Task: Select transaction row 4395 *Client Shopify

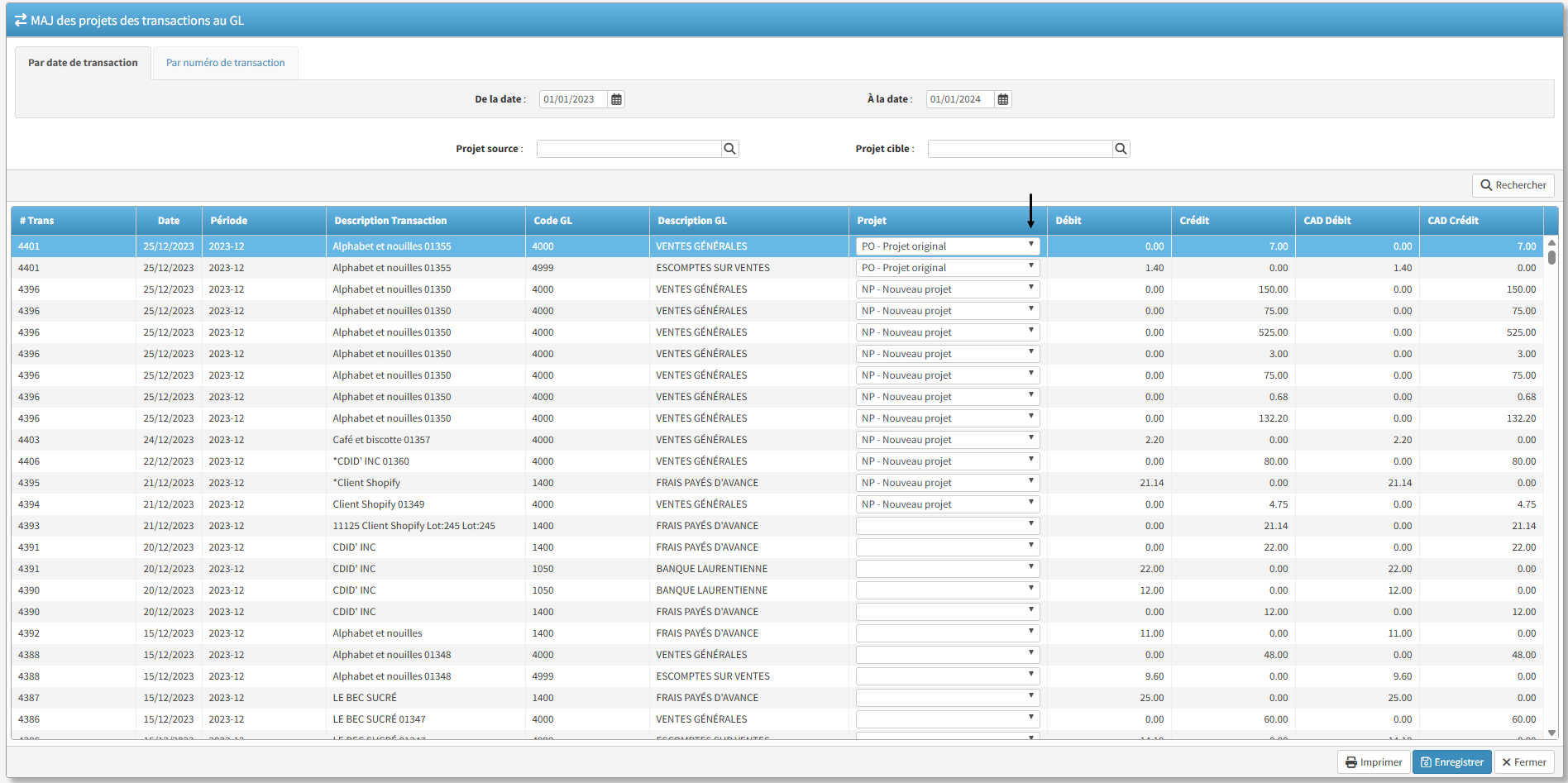Action: click(366, 483)
